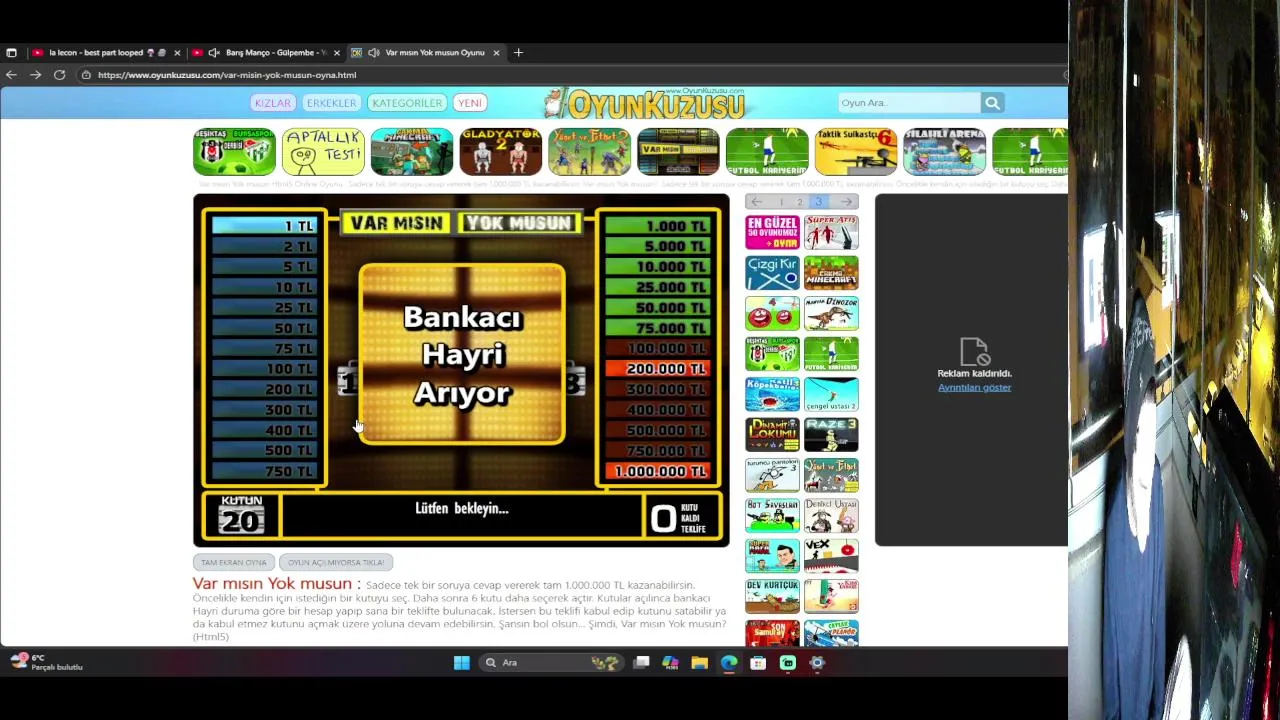Viewport: 1280px width, 720px height.
Task: Open File Explorer from the taskbar
Action: [699, 662]
